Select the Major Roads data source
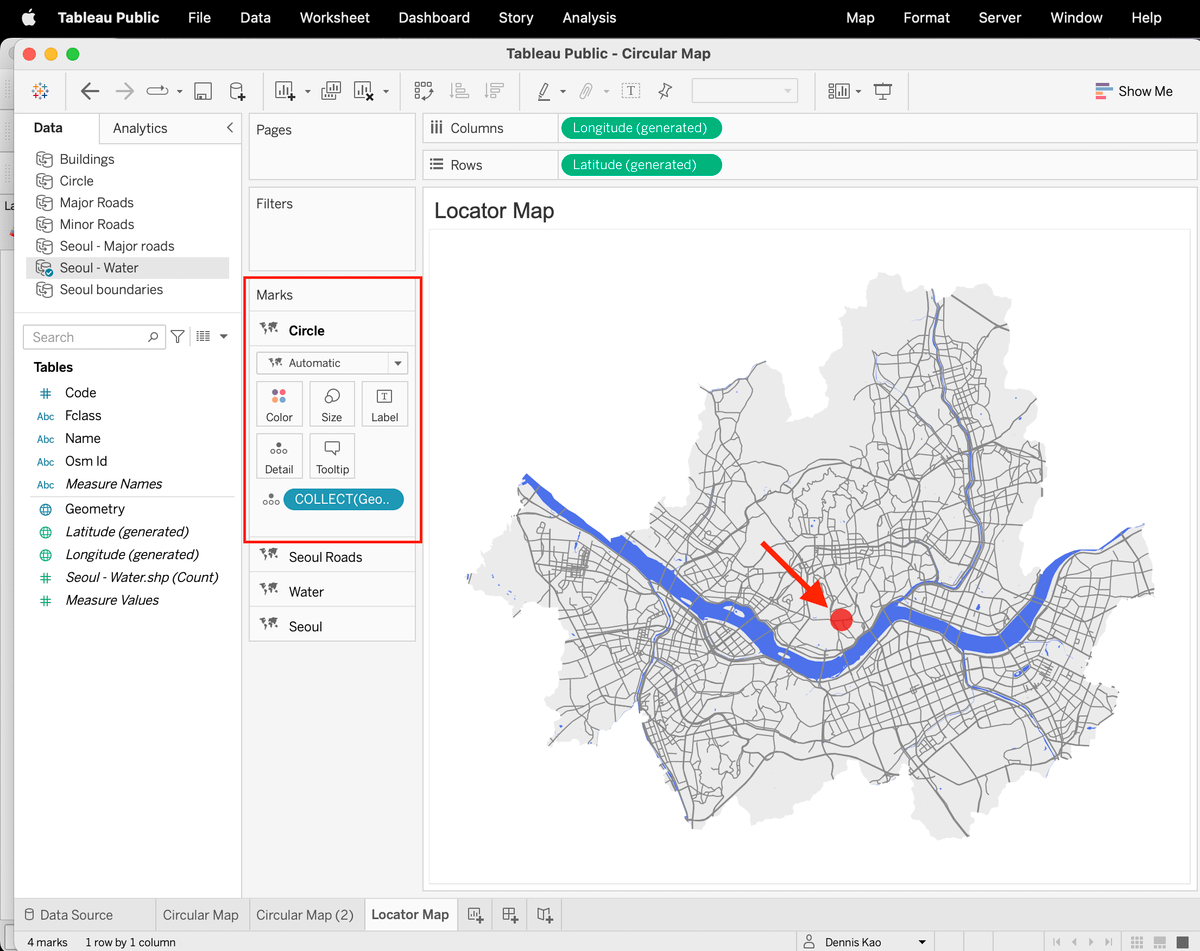 point(96,203)
